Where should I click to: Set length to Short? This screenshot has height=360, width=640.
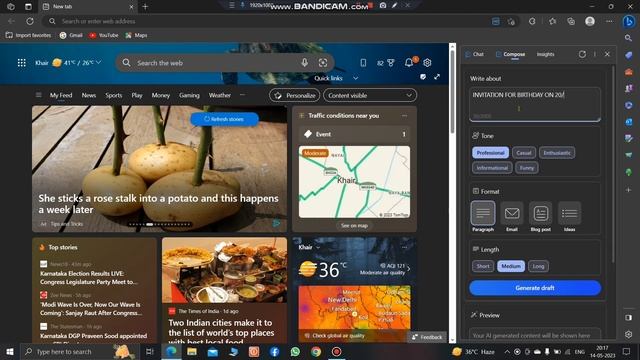coord(482,266)
